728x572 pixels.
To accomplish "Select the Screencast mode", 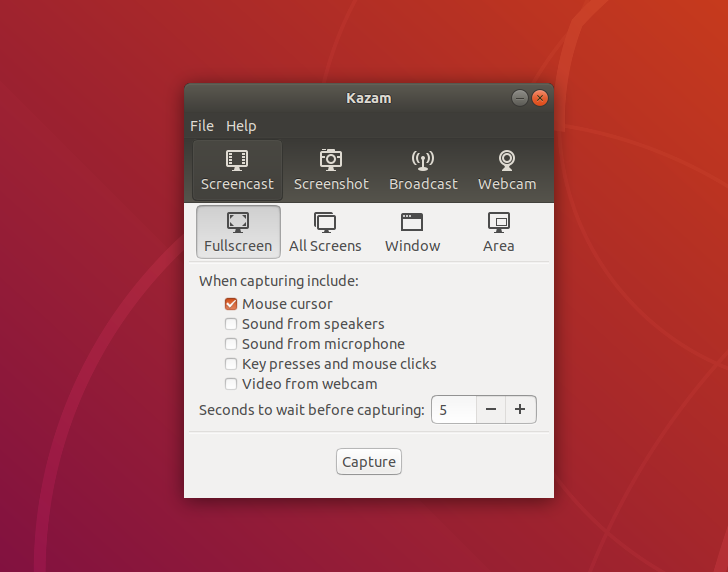I will (x=237, y=170).
